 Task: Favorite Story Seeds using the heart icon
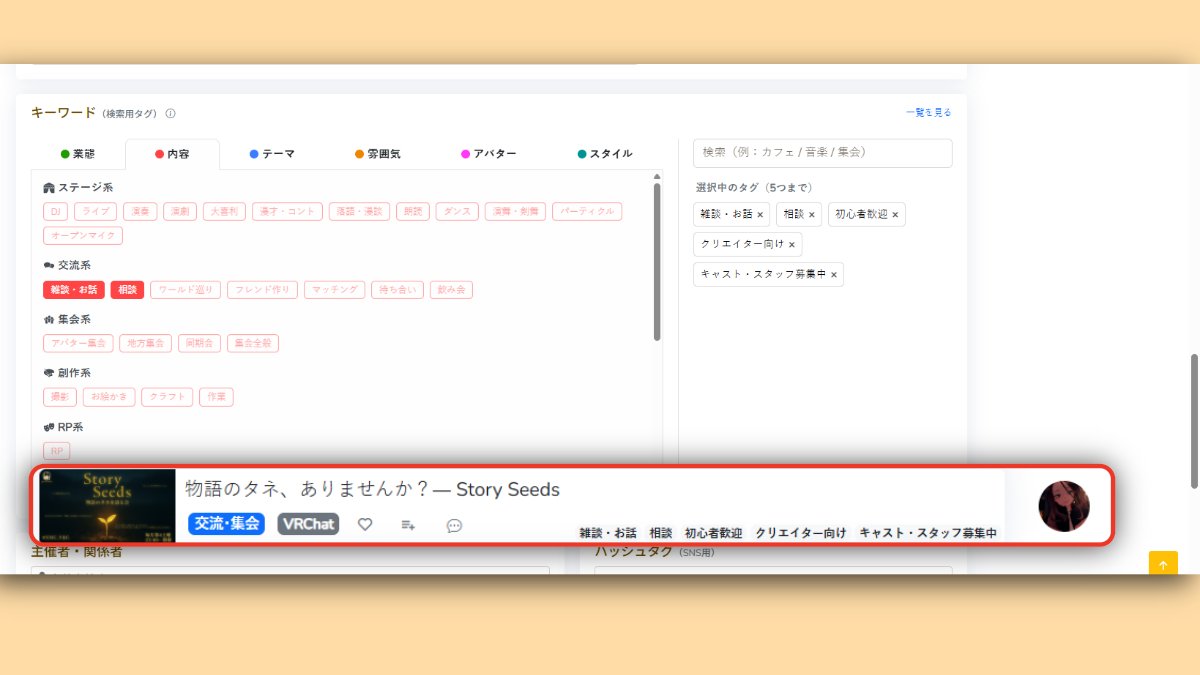pos(364,524)
